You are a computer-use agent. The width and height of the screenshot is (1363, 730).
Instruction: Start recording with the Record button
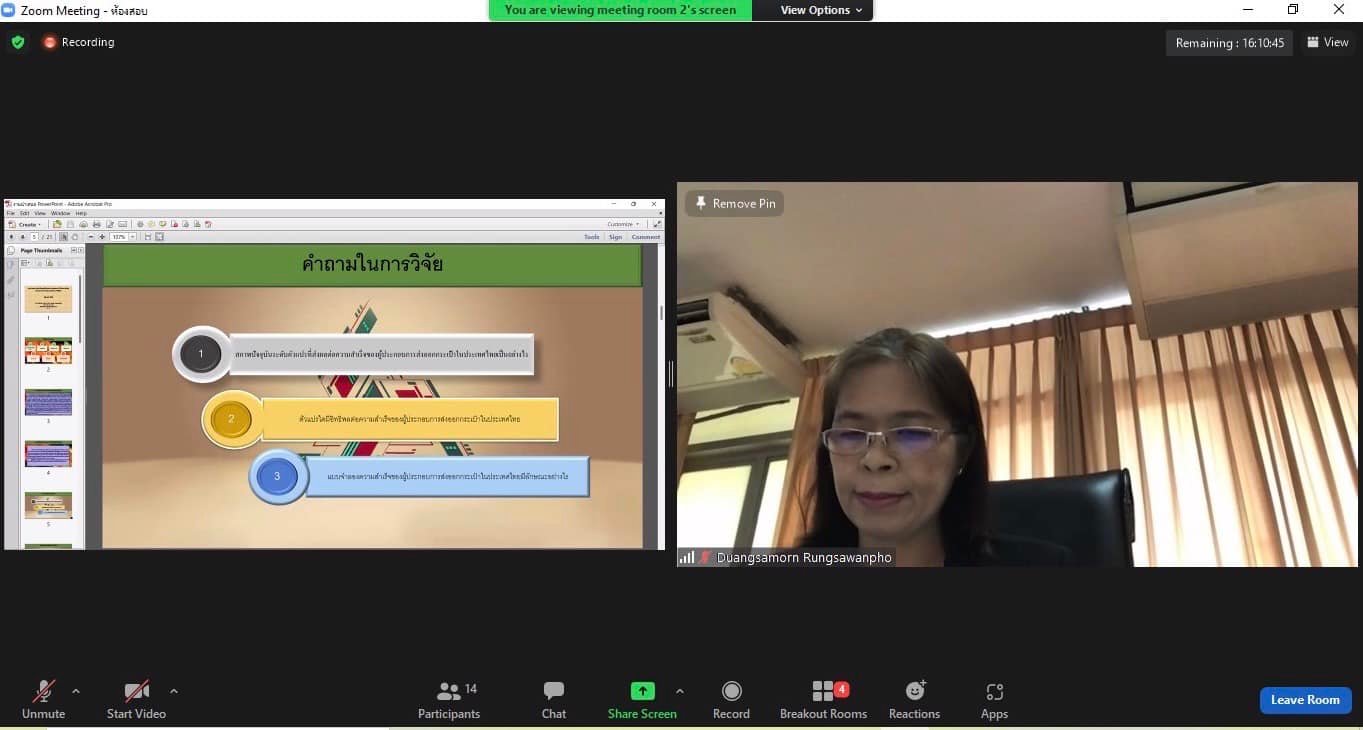731,700
